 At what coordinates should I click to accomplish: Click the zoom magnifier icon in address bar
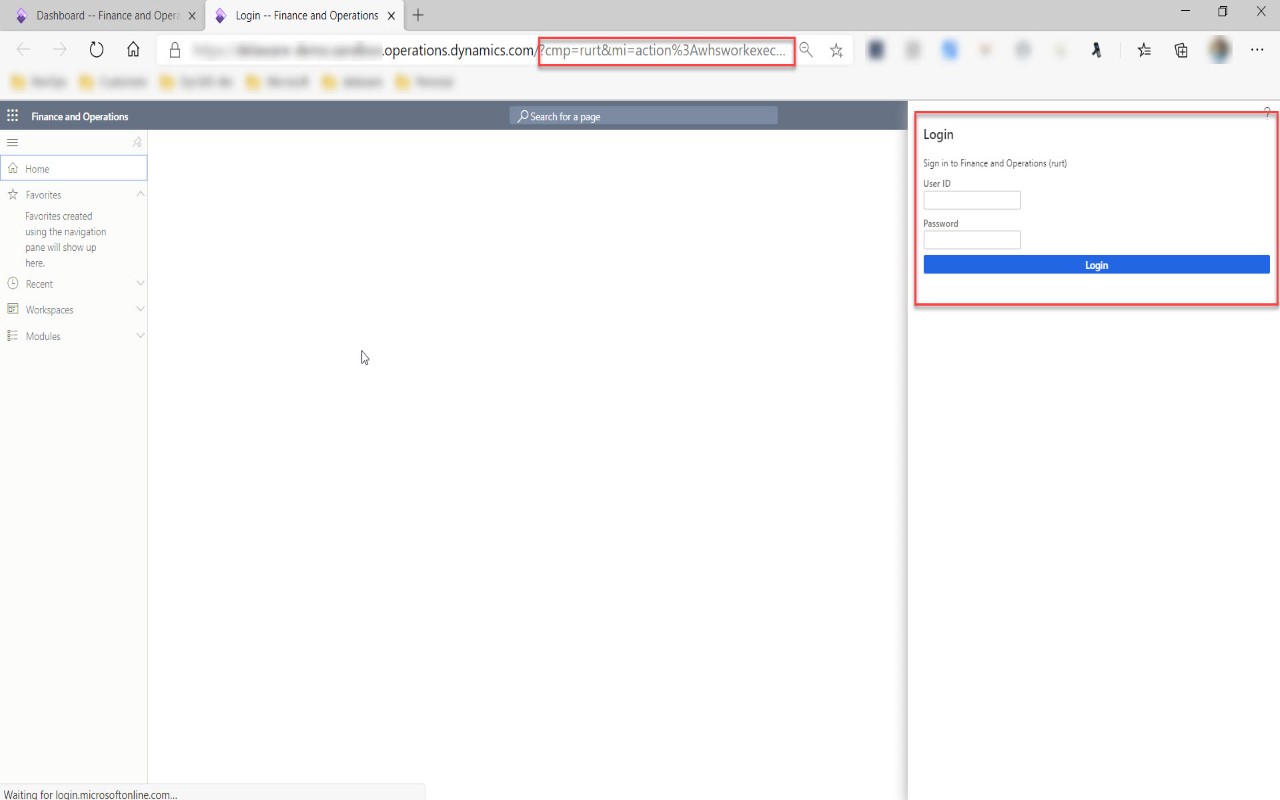[806, 50]
